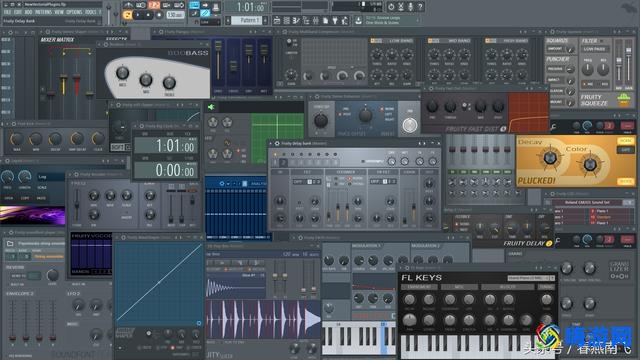Click the download icon beside news panel
640x360 pixels.
358,20
